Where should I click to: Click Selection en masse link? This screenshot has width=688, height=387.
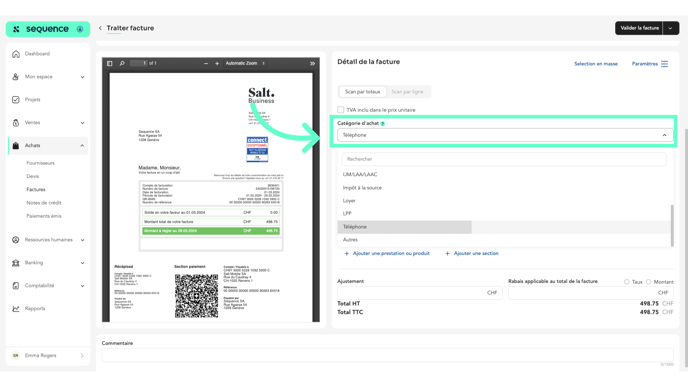pos(596,64)
